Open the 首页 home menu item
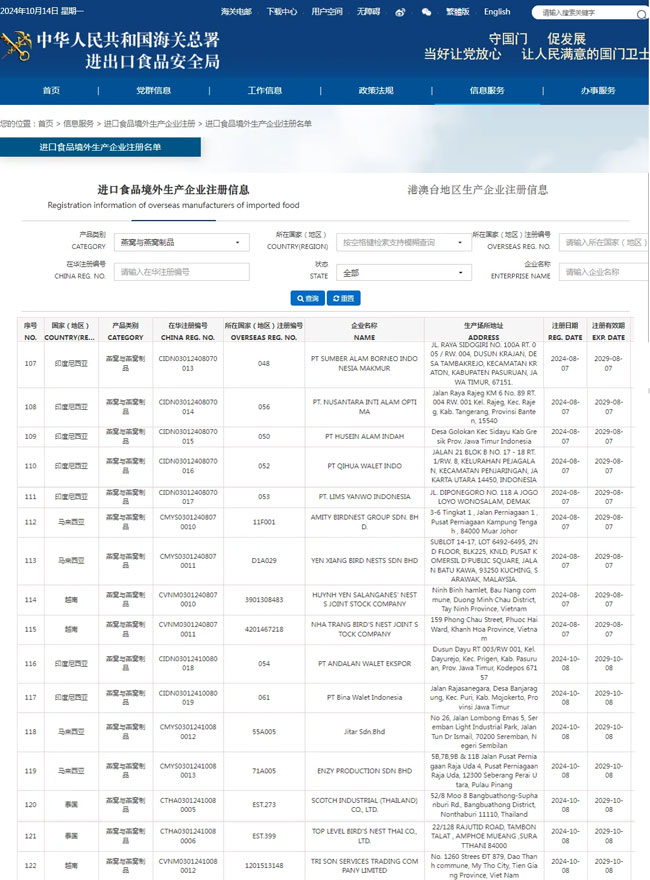Screen dimensions: 650x880 tap(51, 90)
